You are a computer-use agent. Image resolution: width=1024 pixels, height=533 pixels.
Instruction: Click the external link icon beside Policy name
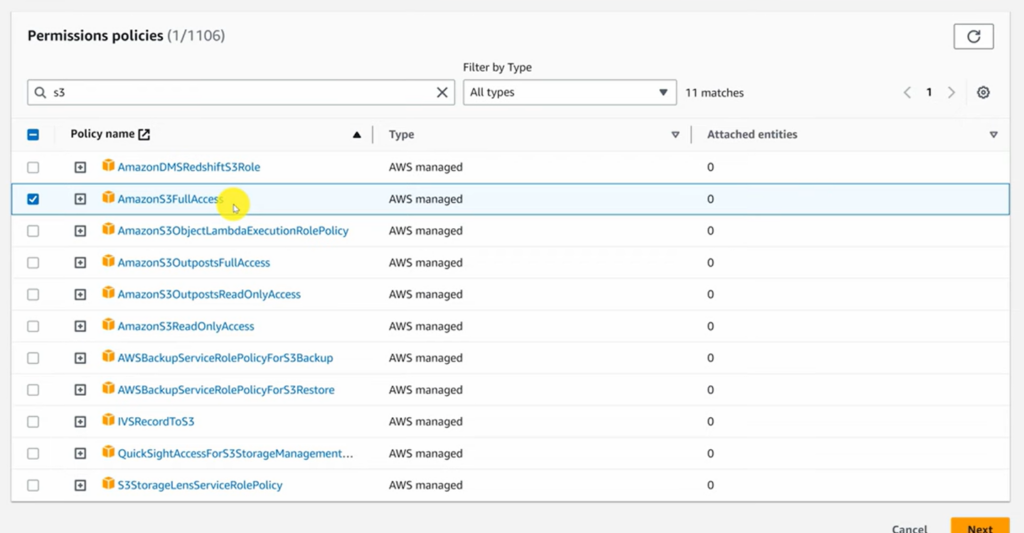click(144, 134)
